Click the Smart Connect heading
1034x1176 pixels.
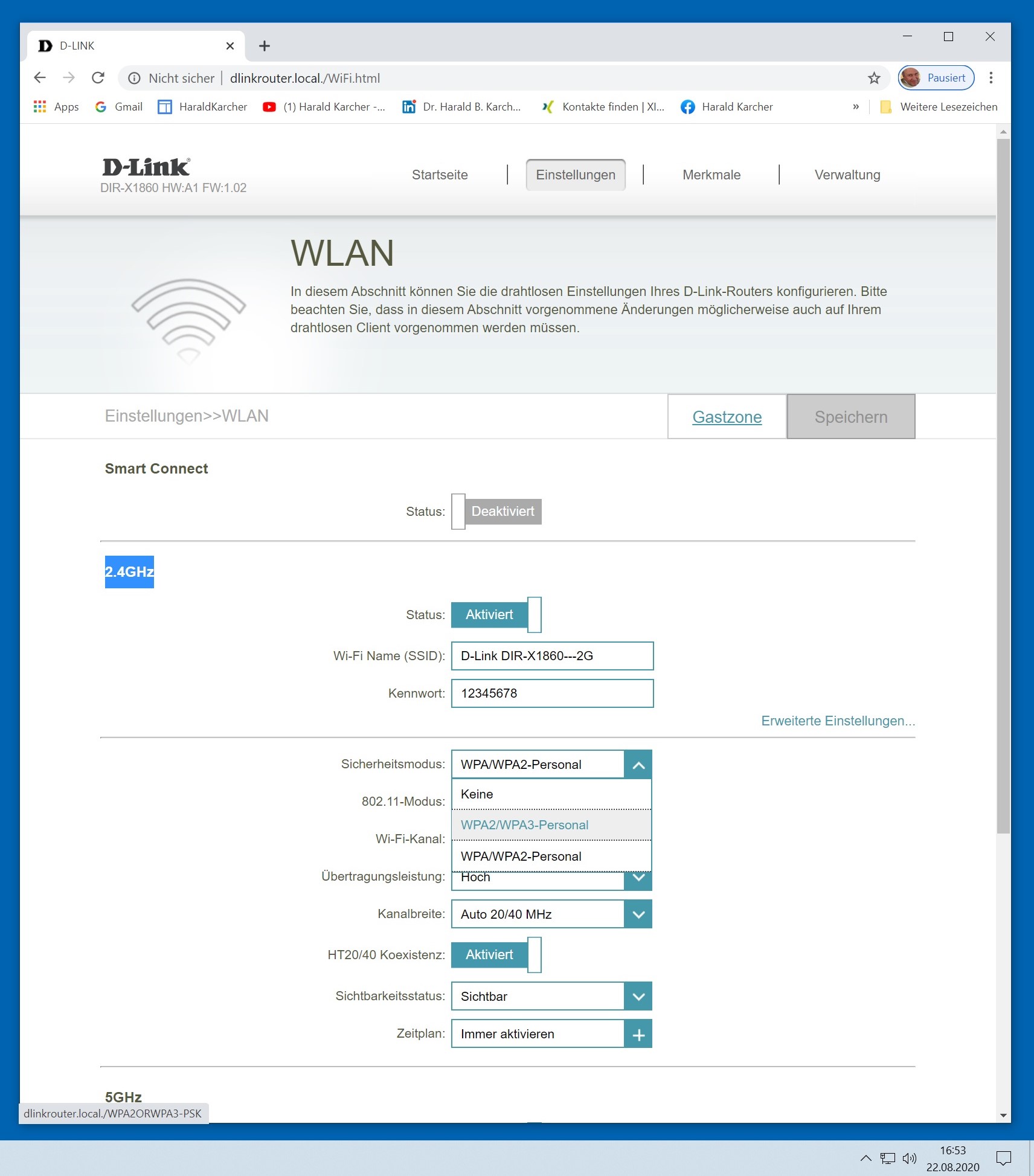(x=156, y=469)
